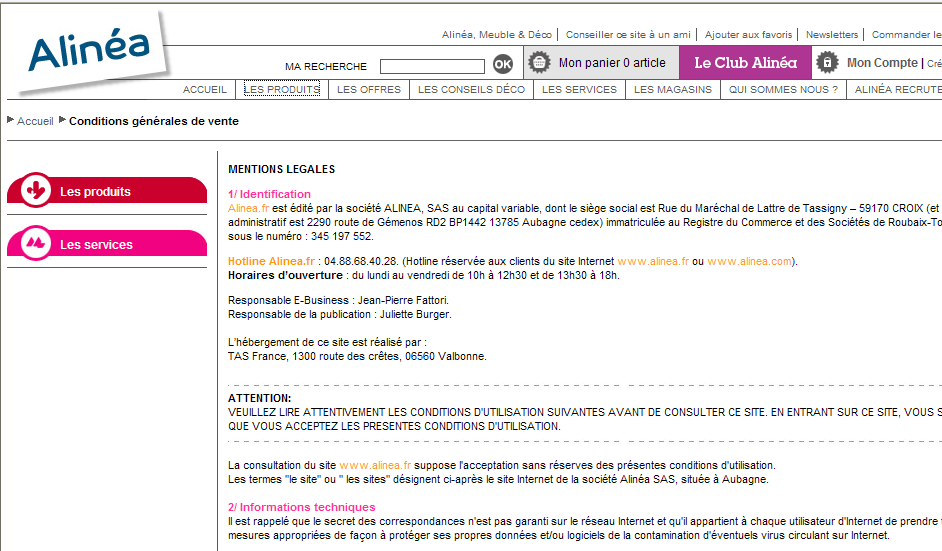Click Horaires d'ouverture bold text
This screenshot has height=551, width=942.
(285, 275)
